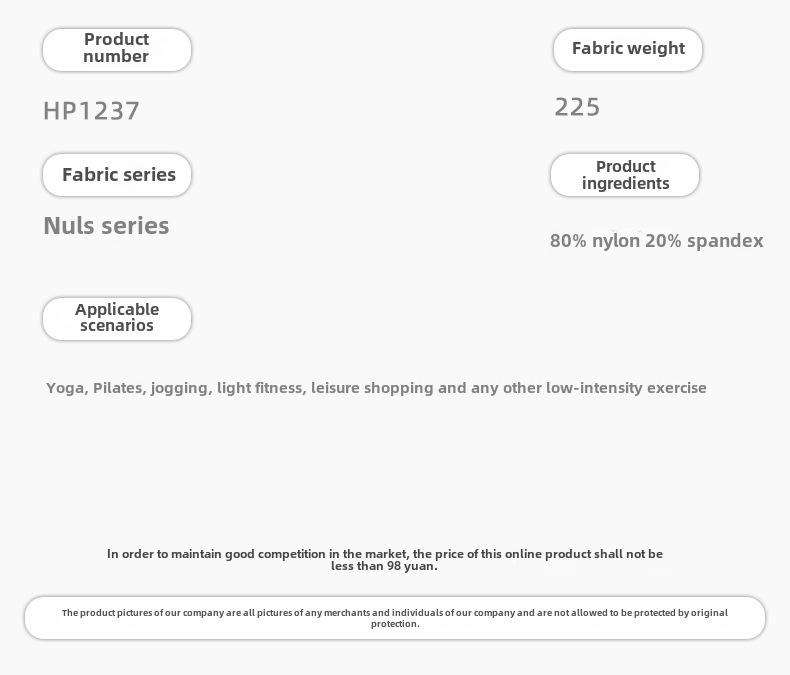
Task: Click '98 yuan' in the pricing notice
Action: (x=412, y=566)
